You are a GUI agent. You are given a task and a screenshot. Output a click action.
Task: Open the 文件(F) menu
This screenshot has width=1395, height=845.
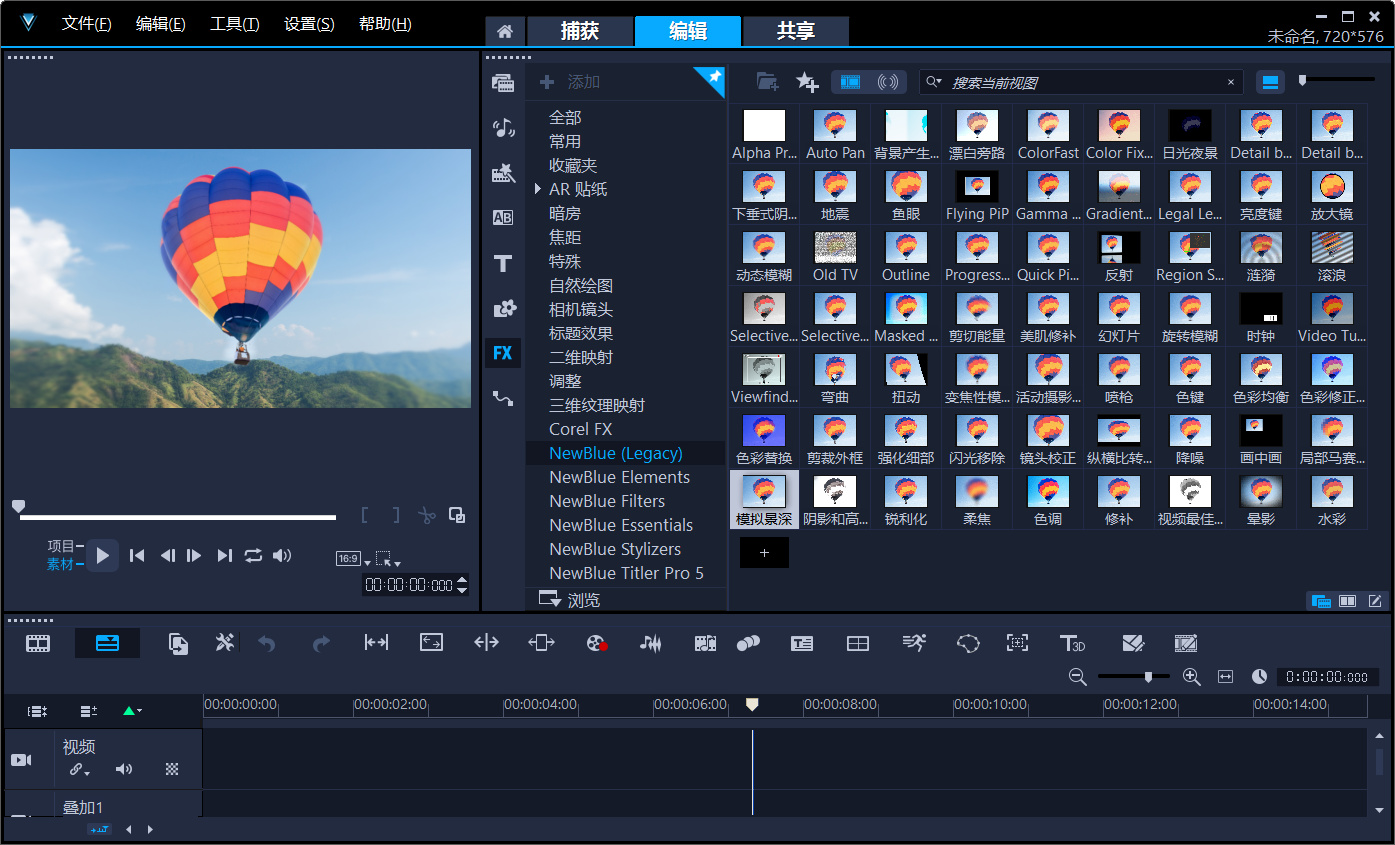tap(86, 24)
